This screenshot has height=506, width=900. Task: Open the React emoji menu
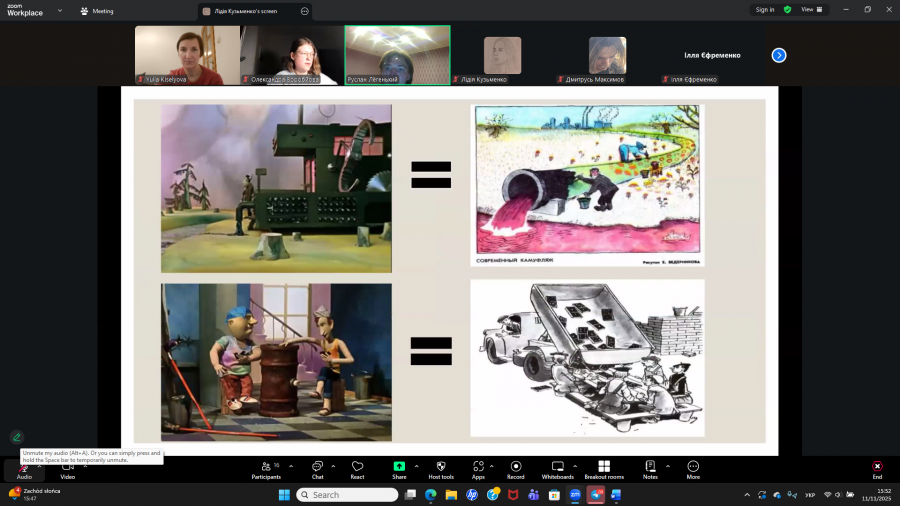(357, 470)
